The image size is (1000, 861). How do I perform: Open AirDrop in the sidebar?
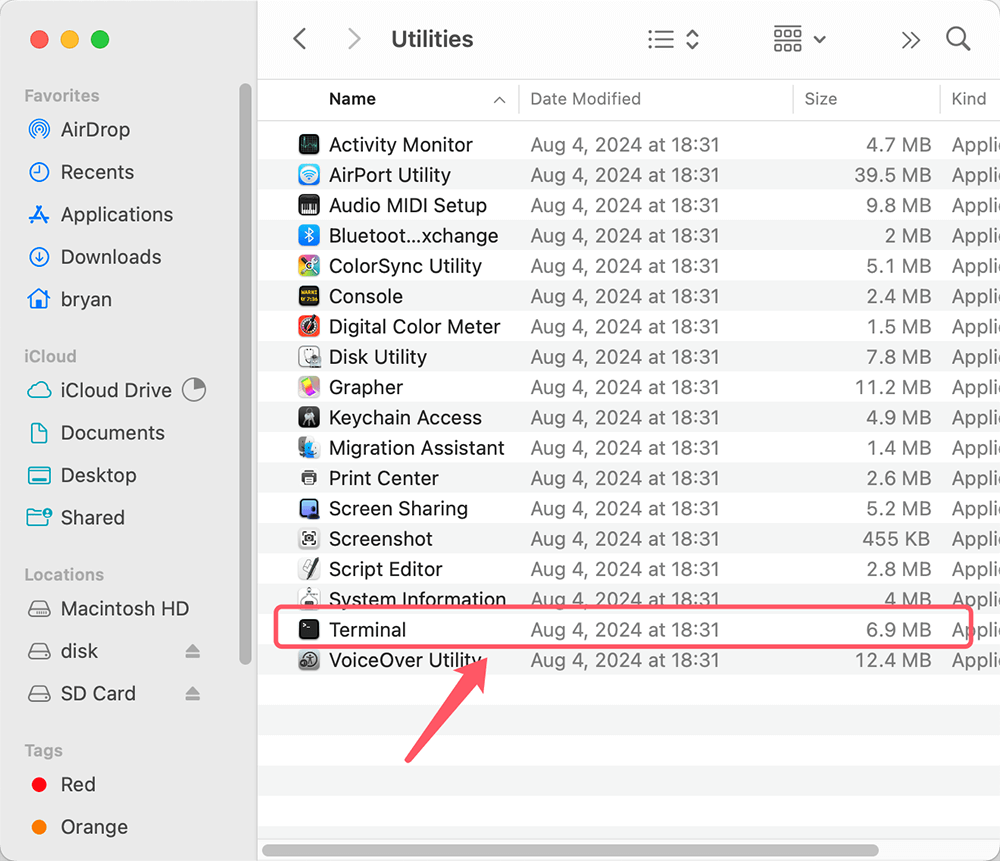point(79,129)
